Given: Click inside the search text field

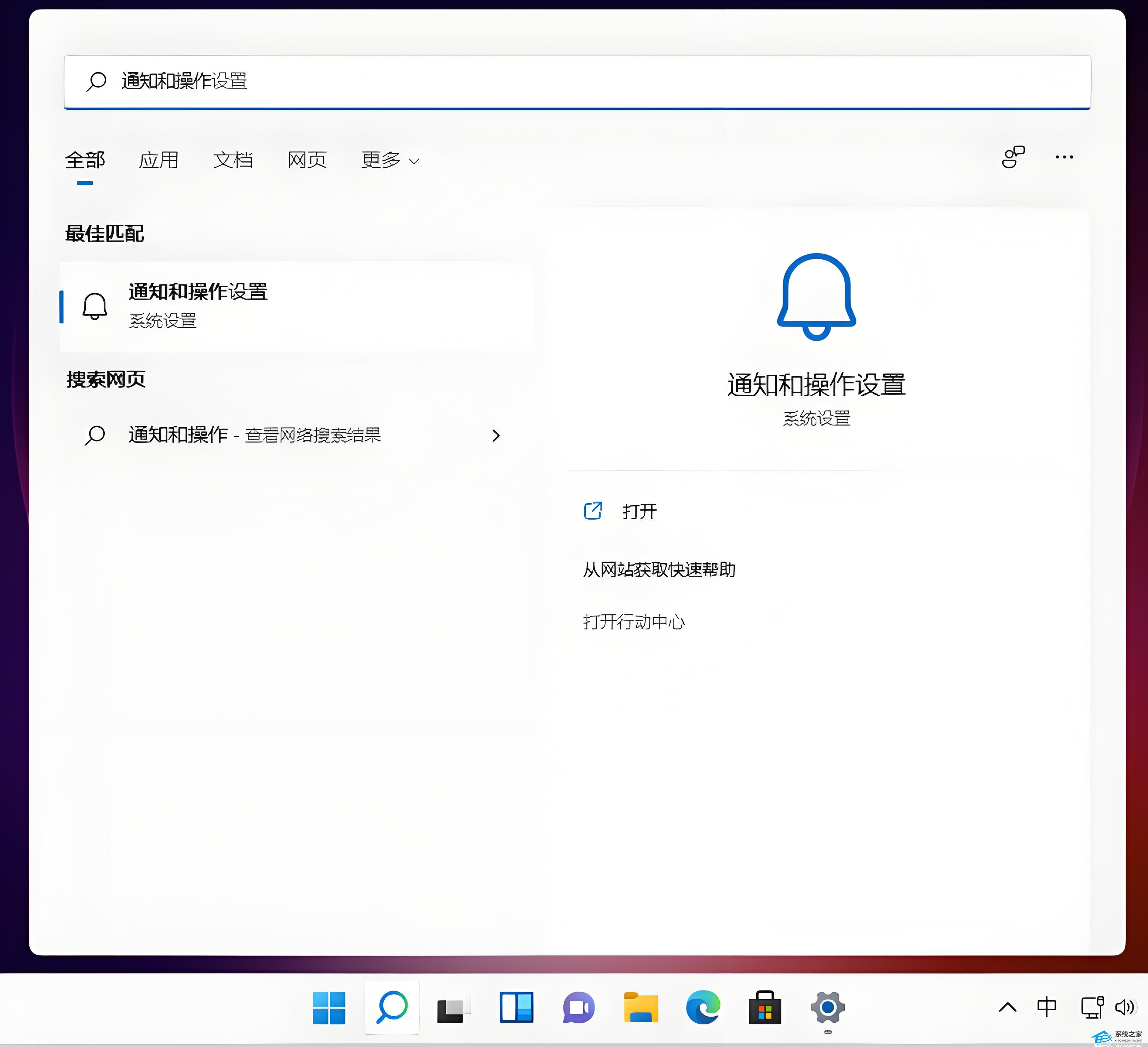Looking at the screenshot, I should [569, 81].
